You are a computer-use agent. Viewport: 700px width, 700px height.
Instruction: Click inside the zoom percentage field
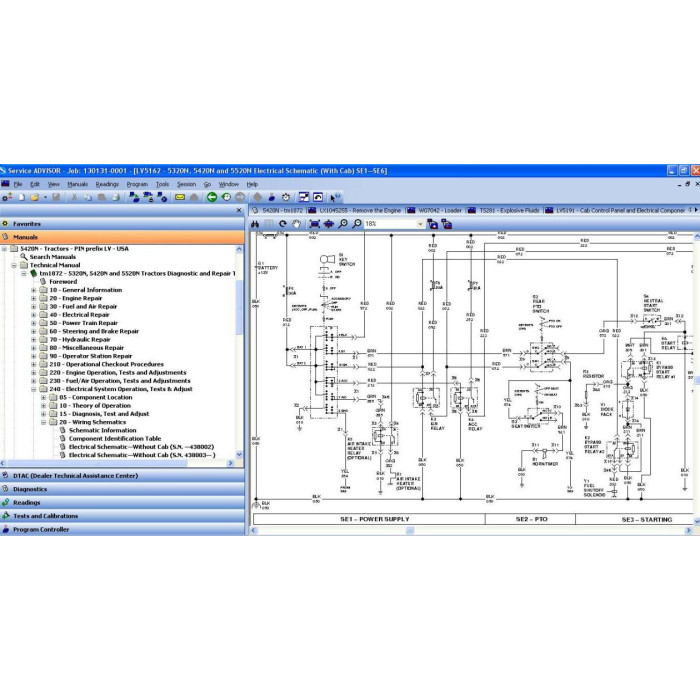click(x=390, y=224)
